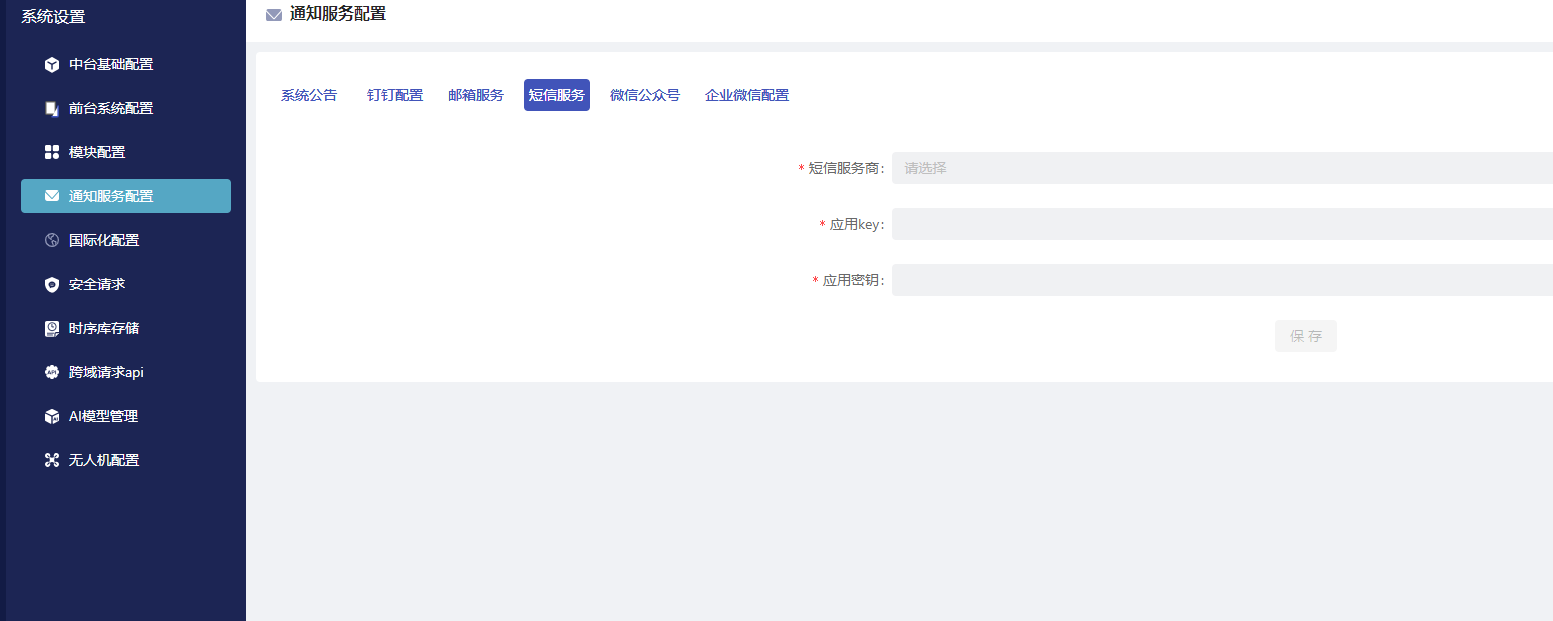
Task: Select the 微信公众号 tab
Action: (x=645, y=95)
